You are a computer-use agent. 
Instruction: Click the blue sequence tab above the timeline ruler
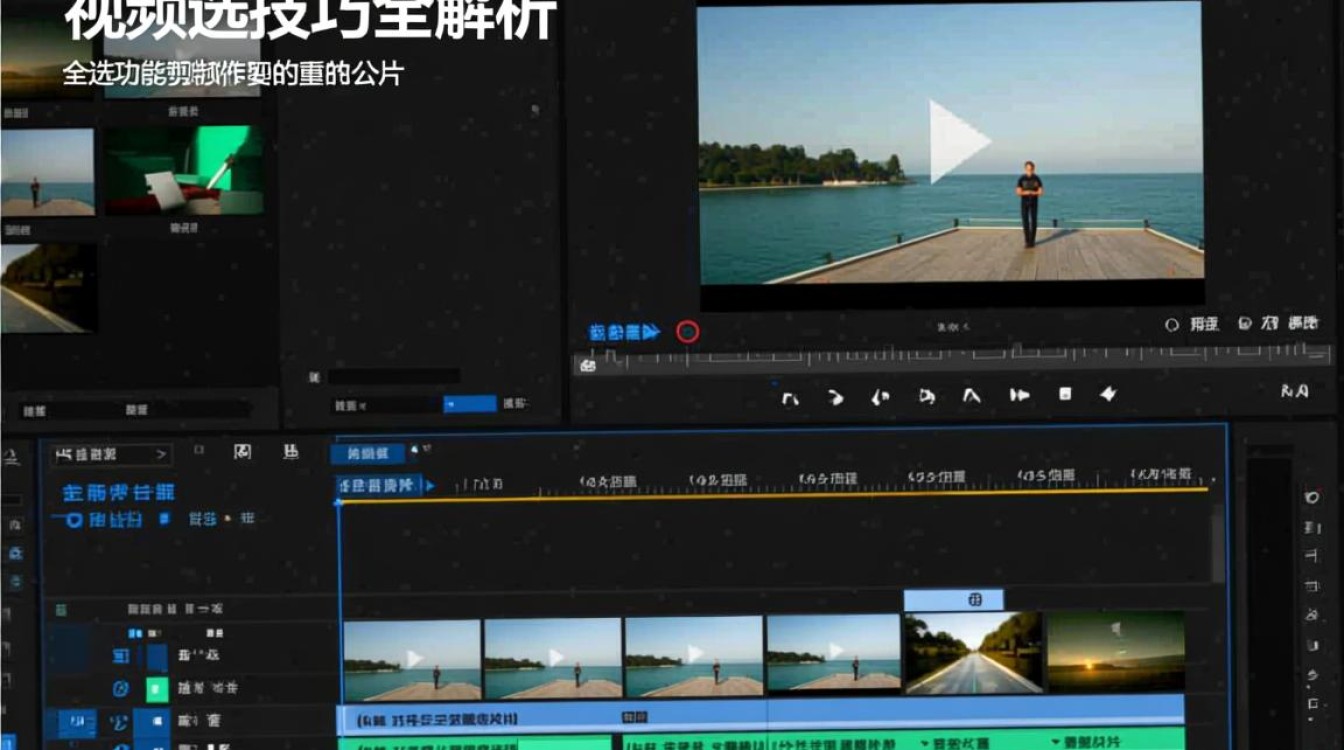tap(367, 453)
